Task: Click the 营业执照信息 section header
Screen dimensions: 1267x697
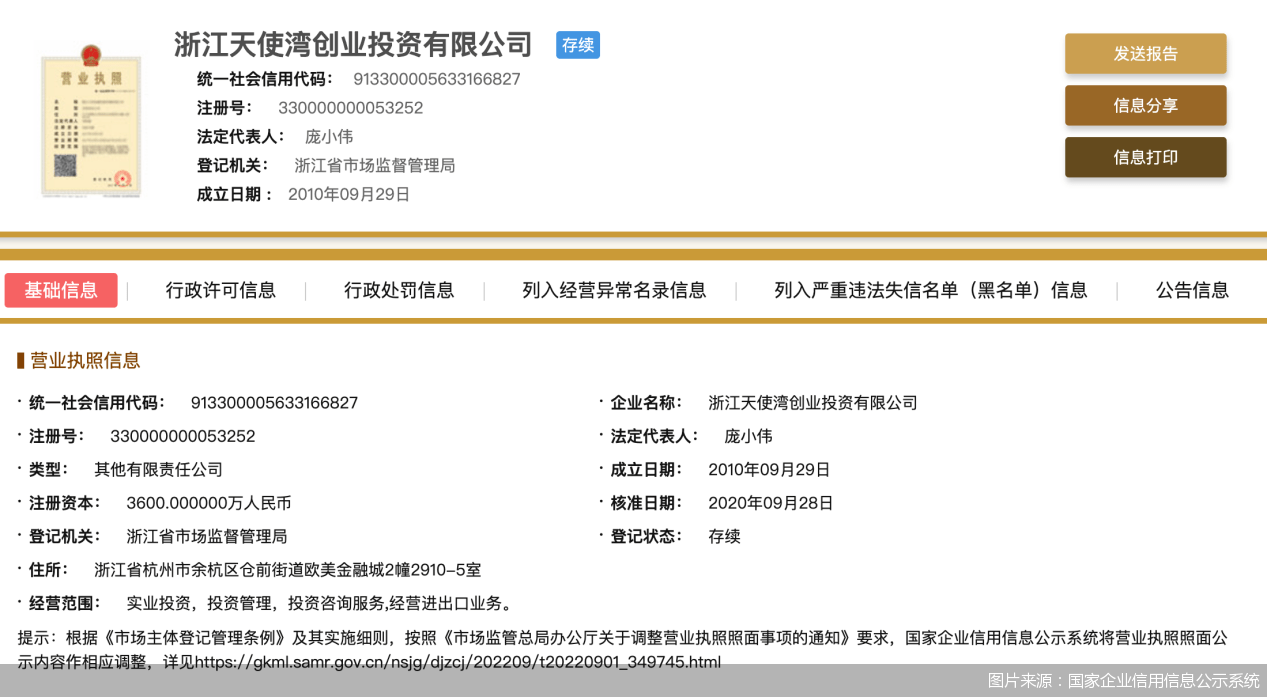Action: click(84, 360)
